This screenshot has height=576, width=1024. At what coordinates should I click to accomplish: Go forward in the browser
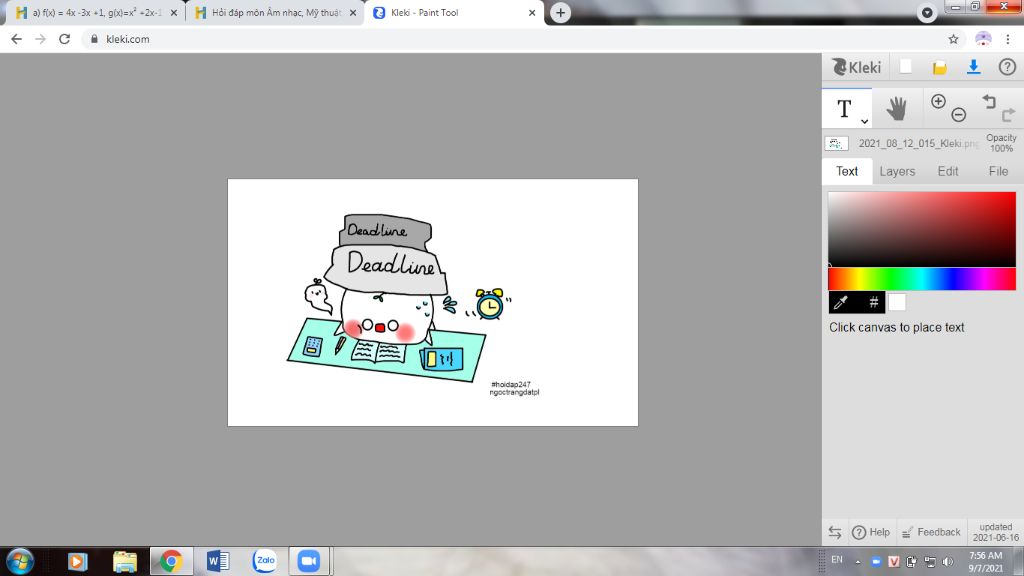pos(40,39)
